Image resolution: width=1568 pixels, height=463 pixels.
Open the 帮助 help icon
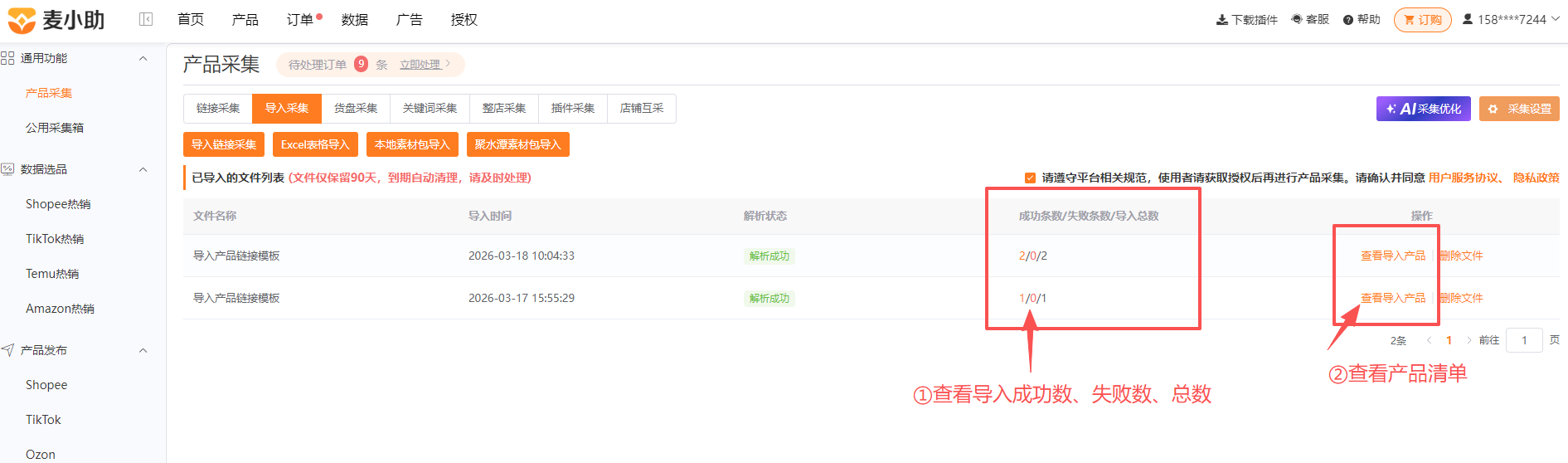[1348, 20]
